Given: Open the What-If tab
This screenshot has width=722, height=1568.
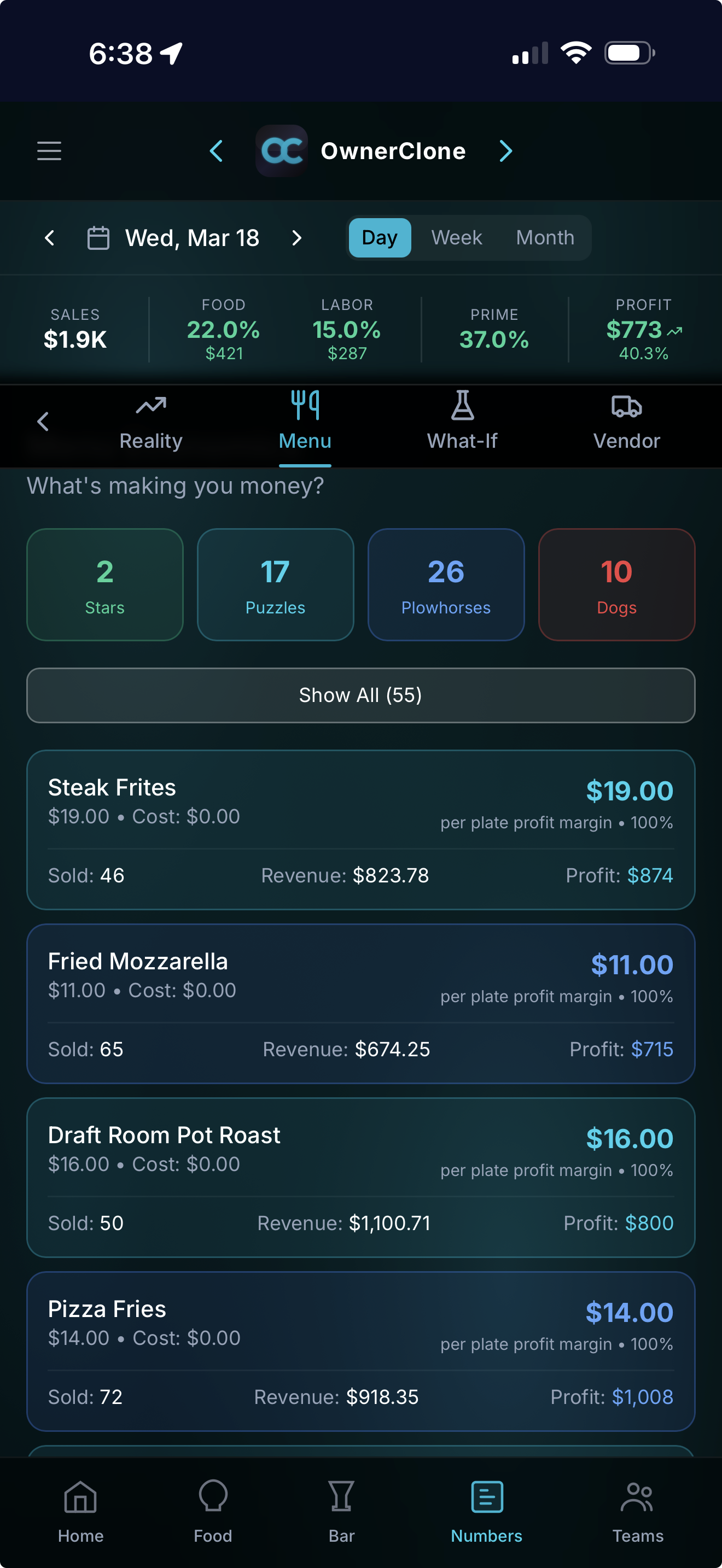Looking at the screenshot, I should 462,421.
